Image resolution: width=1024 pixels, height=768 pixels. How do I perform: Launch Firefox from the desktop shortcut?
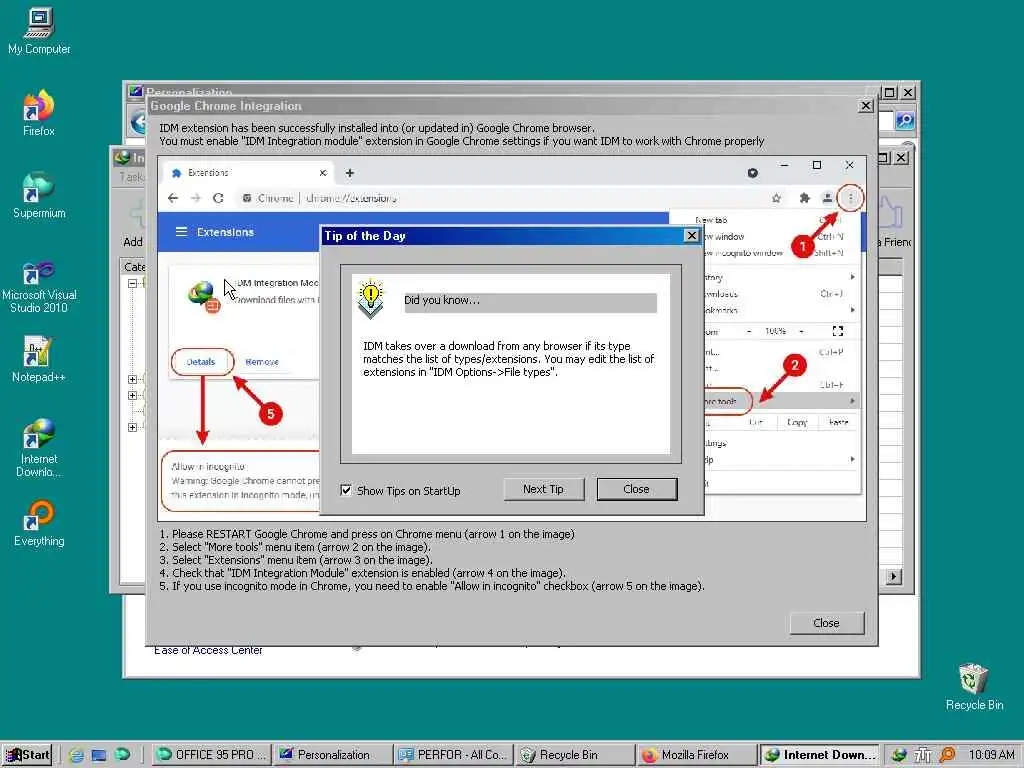pos(39,112)
